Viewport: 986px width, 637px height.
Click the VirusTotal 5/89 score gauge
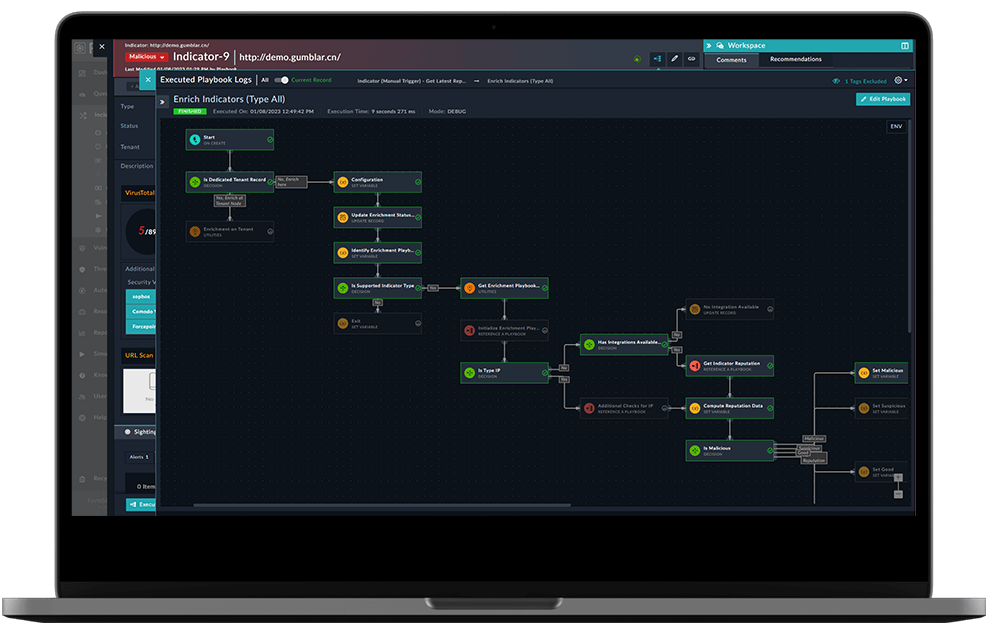click(140, 232)
